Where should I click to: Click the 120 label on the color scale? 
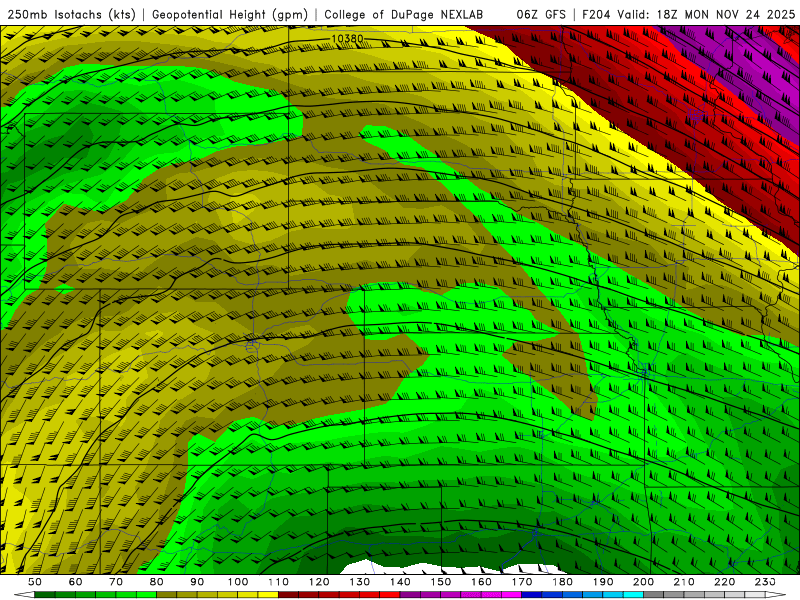(x=319, y=582)
